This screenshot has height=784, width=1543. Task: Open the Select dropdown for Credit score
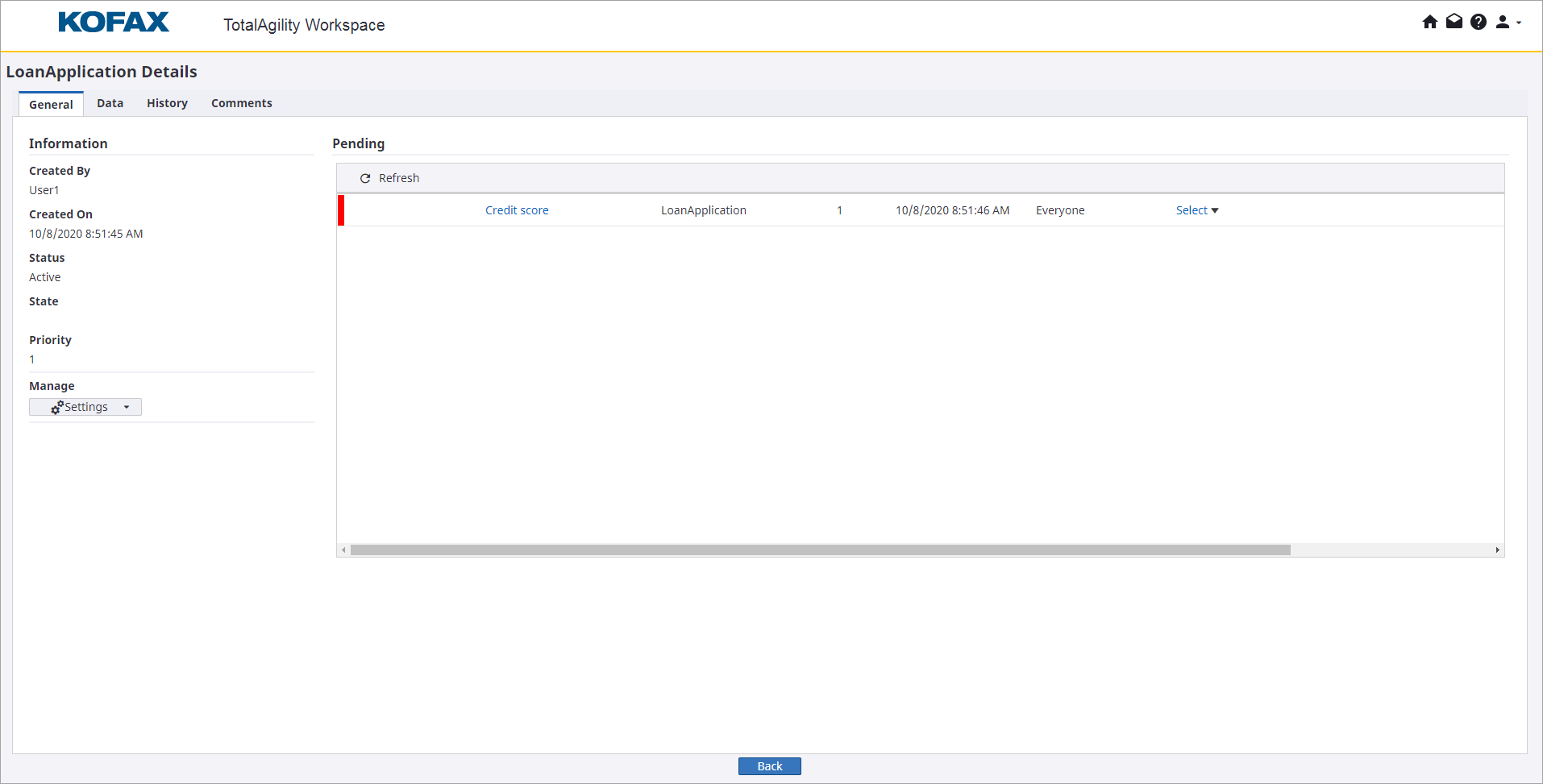1196,210
